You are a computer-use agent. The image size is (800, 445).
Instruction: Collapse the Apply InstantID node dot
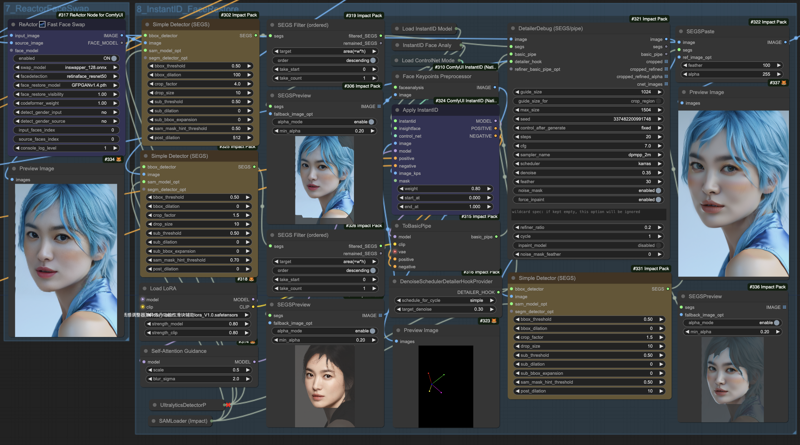coord(397,110)
